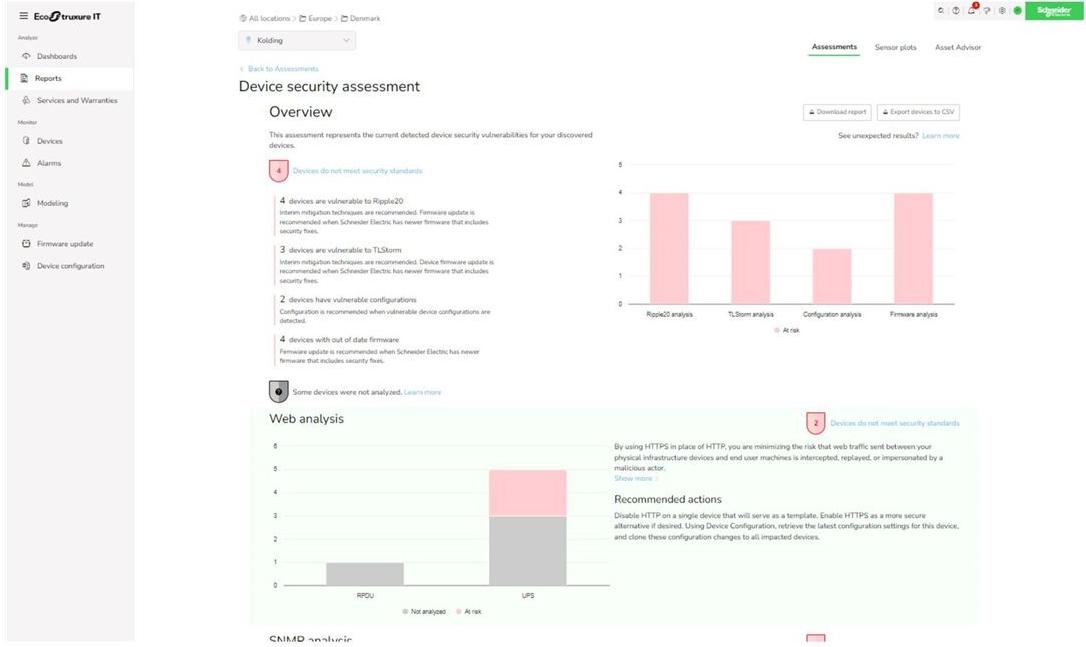This screenshot has width=1086, height=647.
Task: Open the Dashboards icon in the sidebar
Action: click(x=26, y=56)
